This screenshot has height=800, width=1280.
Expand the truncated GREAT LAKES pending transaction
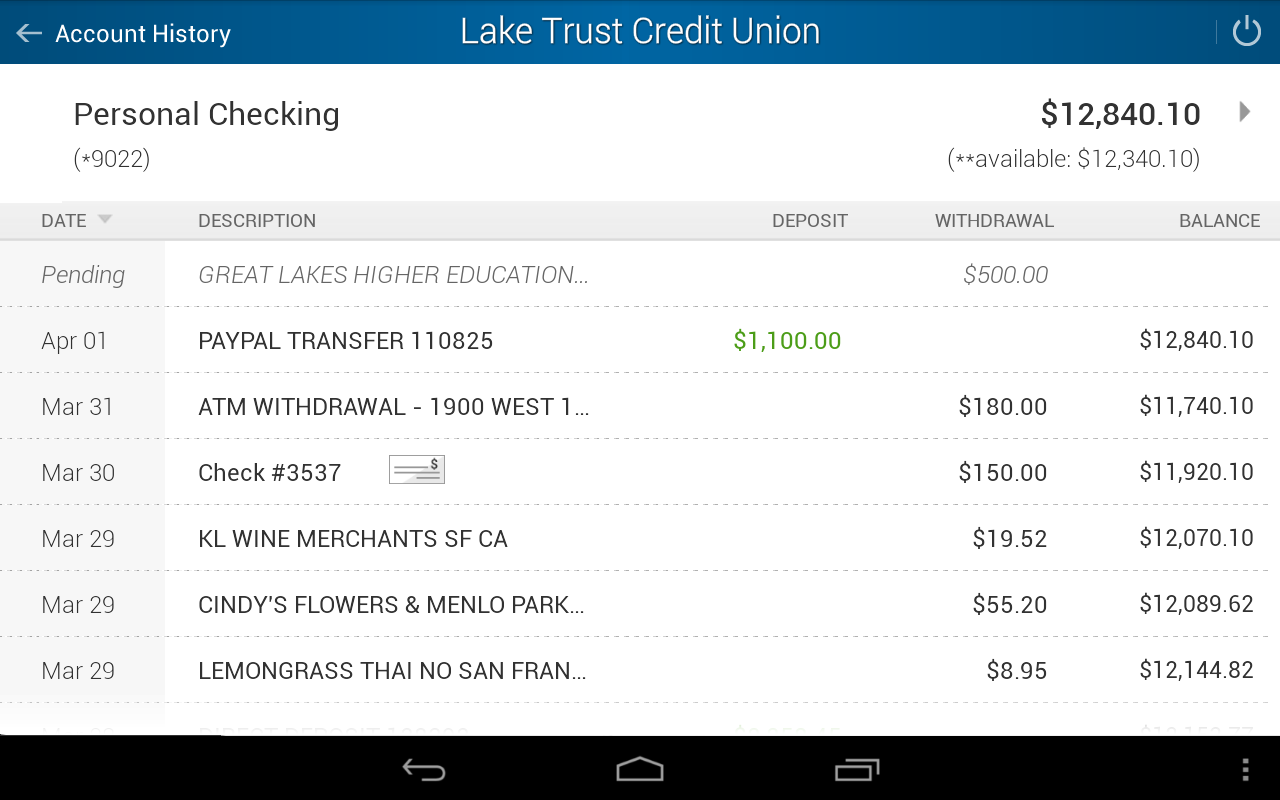[393, 274]
